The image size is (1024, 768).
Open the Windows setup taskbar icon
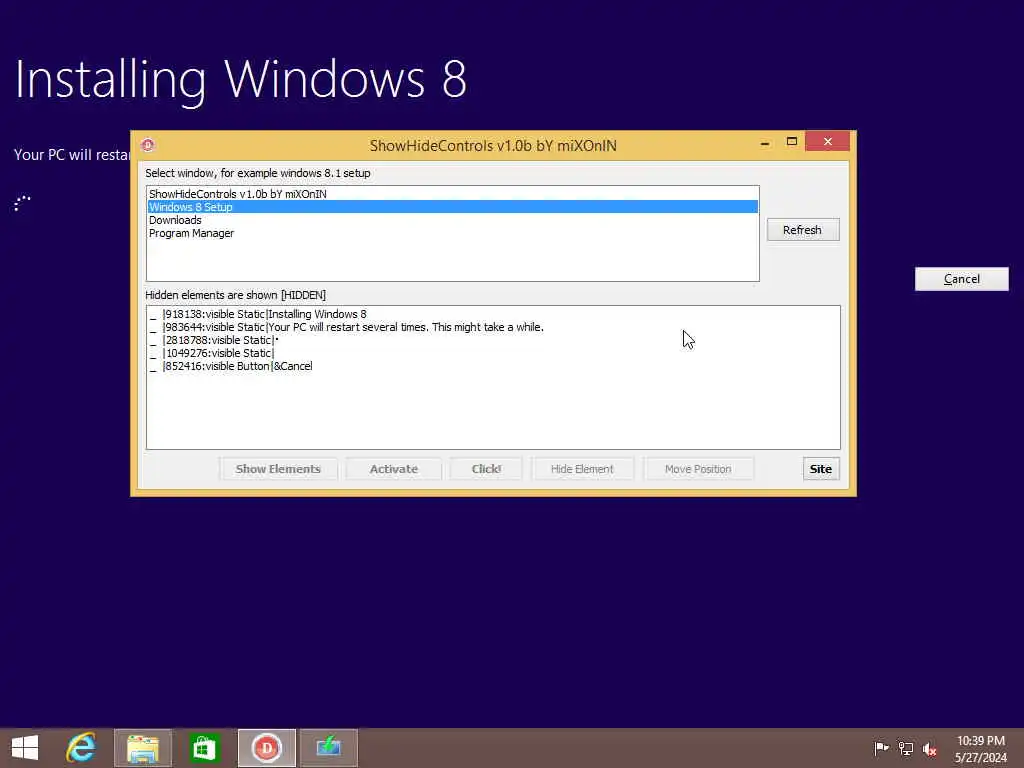[x=328, y=748]
